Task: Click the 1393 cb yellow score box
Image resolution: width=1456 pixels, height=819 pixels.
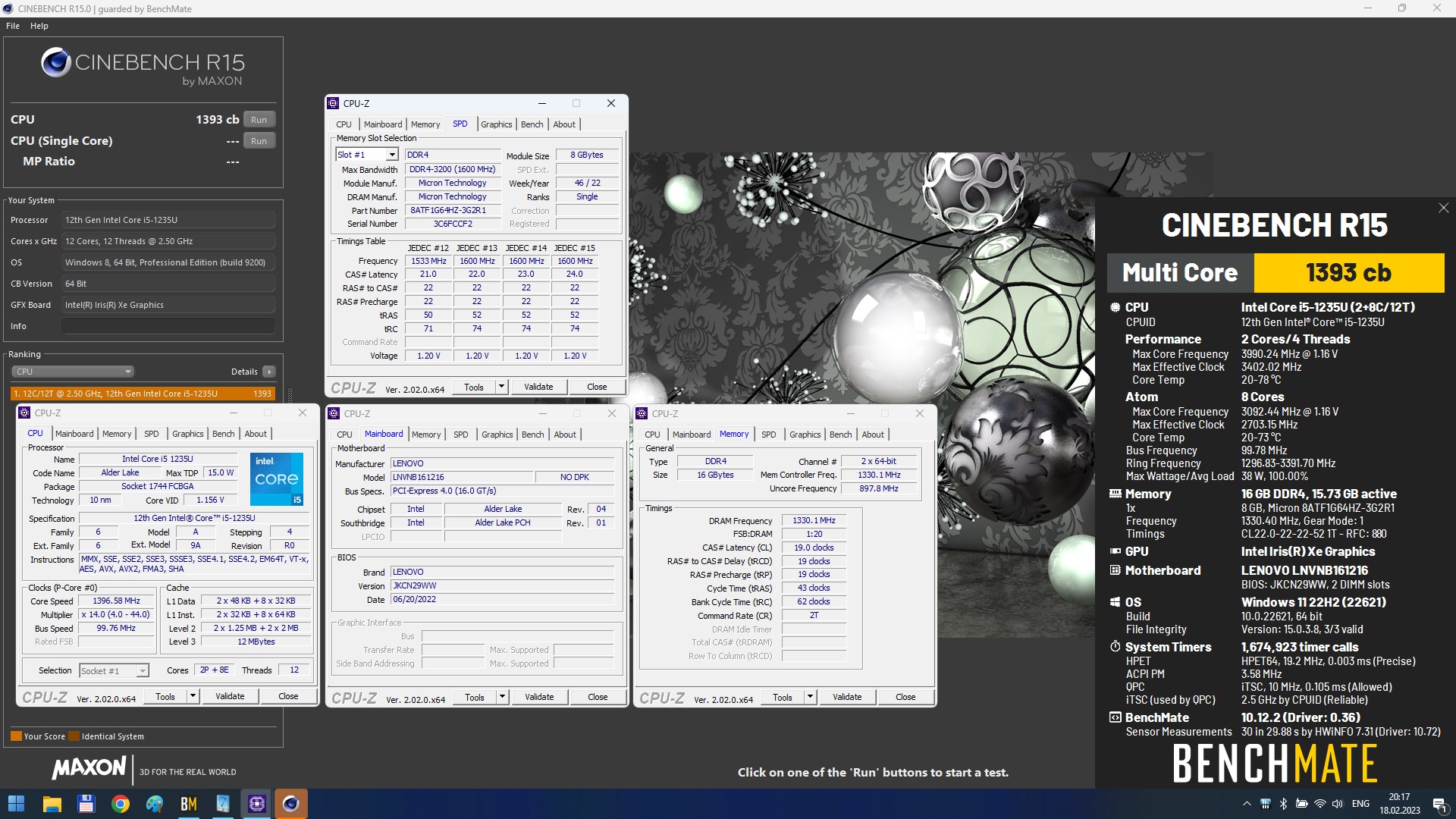Action: 1348,272
